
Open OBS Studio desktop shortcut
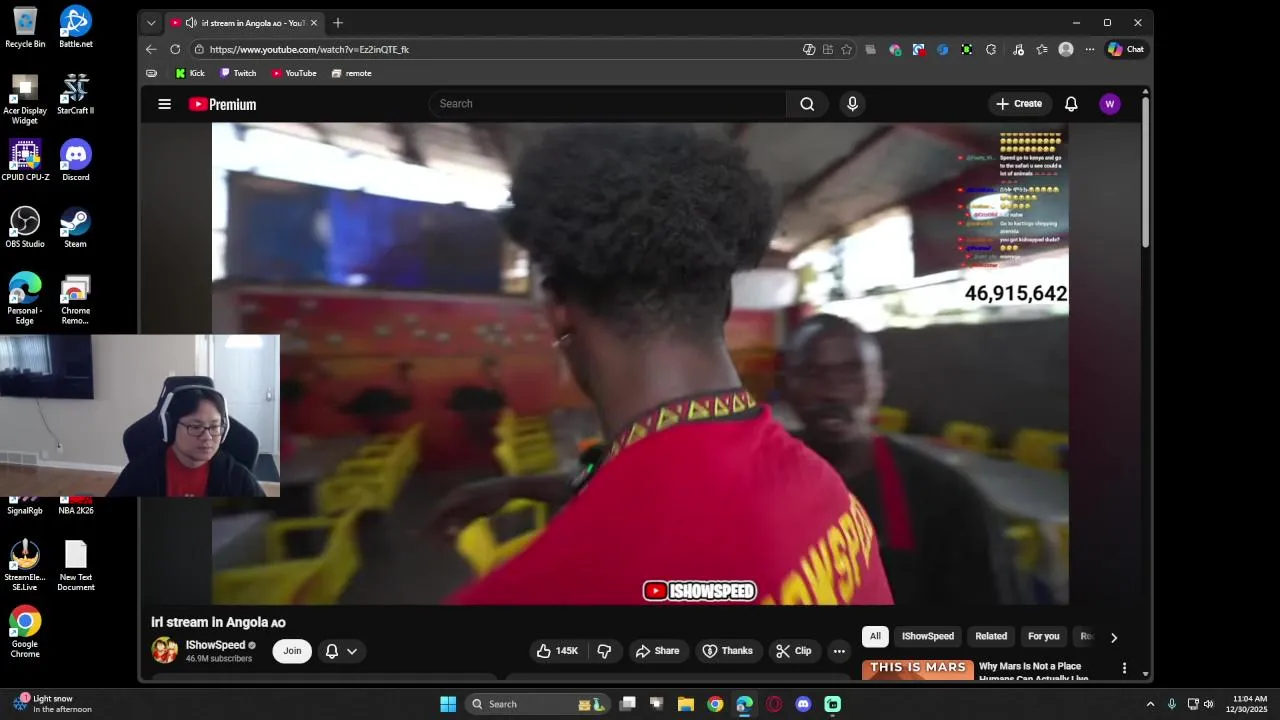(25, 227)
